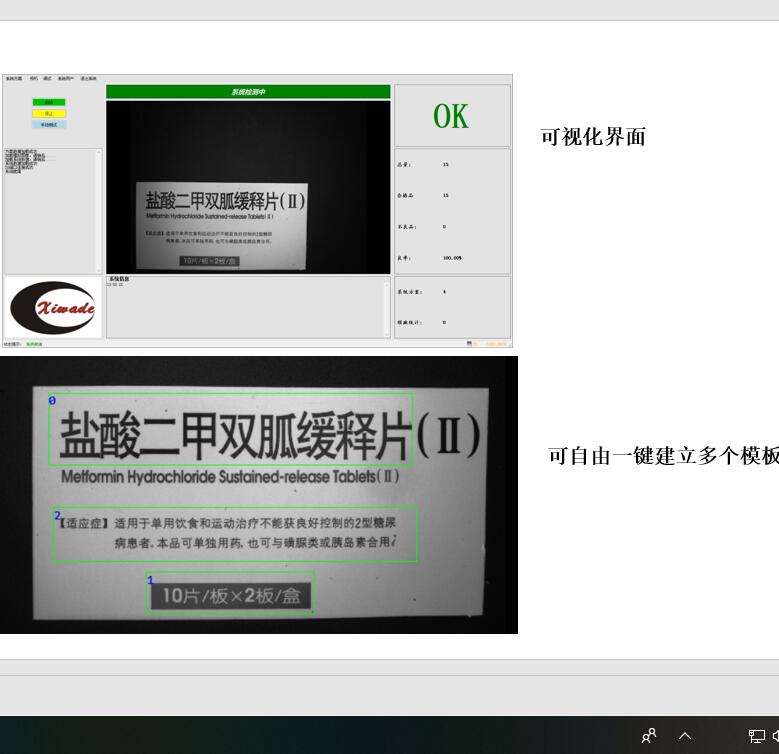Click the light blue manual mode button
The width and height of the screenshot is (779, 754).
click(x=48, y=125)
